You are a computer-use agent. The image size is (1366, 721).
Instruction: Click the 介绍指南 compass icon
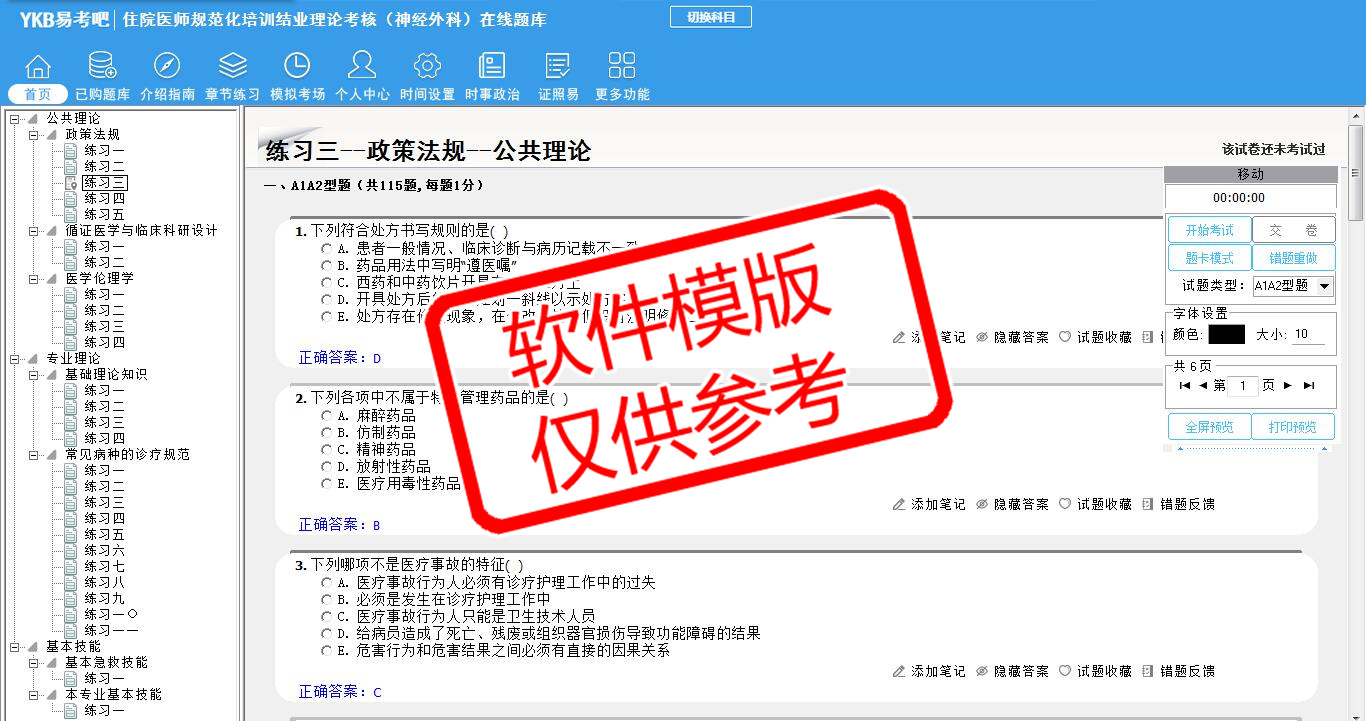167,67
